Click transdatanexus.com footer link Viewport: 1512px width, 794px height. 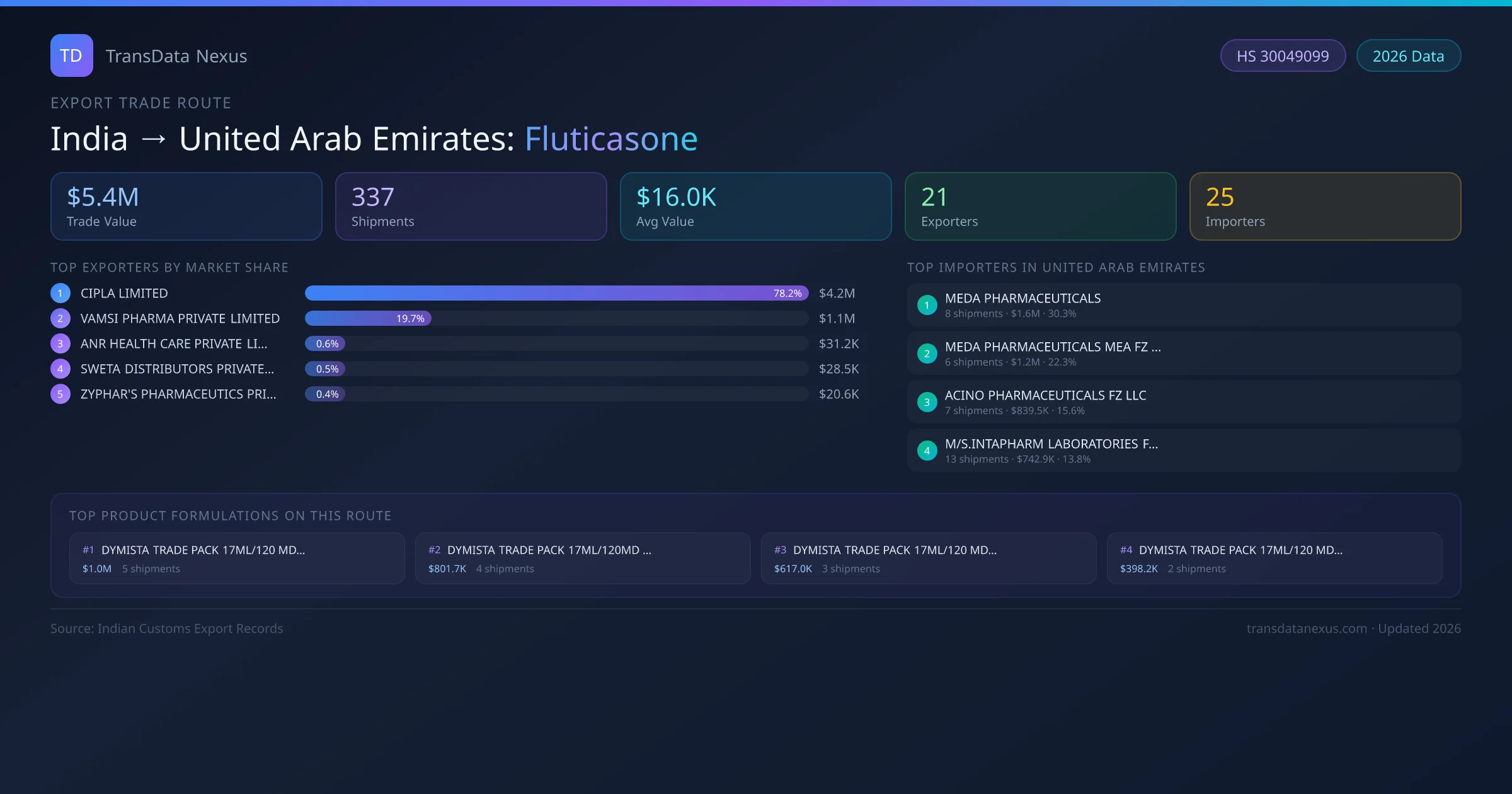[1307, 628]
